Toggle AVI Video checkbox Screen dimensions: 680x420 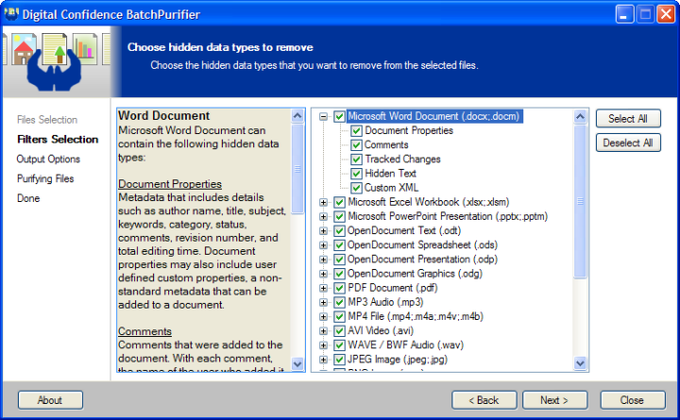pyautogui.click(x=339, y=331)
